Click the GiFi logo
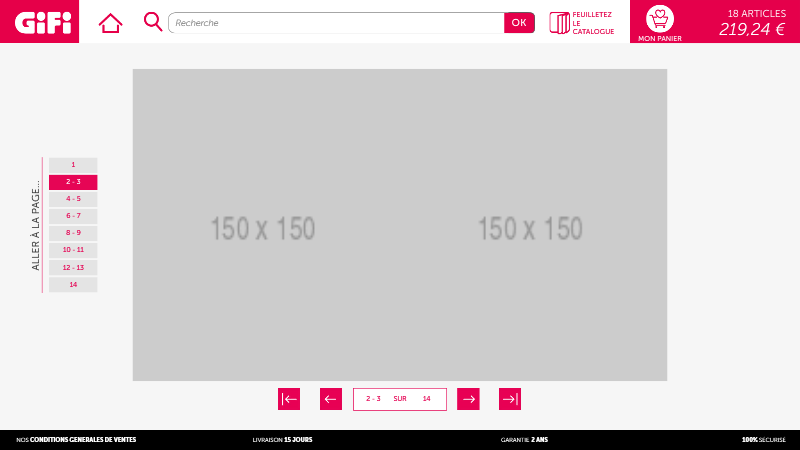 point(40,21)
